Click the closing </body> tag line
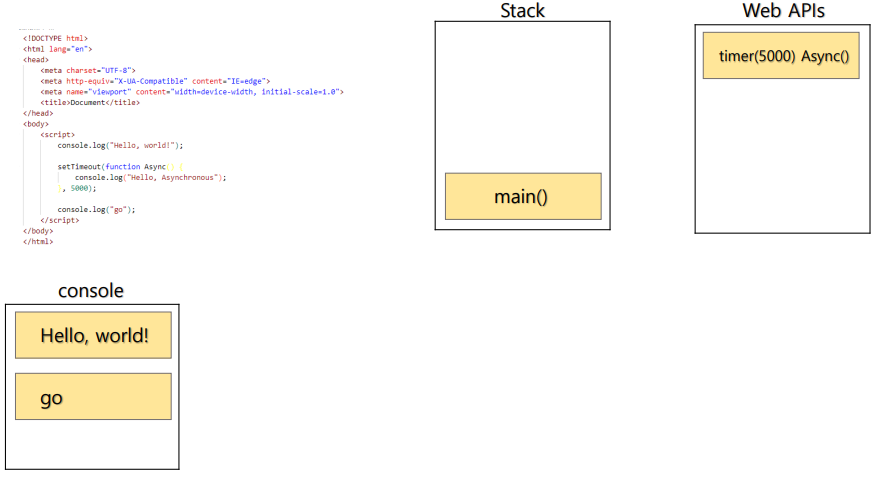 click(38, 231)
